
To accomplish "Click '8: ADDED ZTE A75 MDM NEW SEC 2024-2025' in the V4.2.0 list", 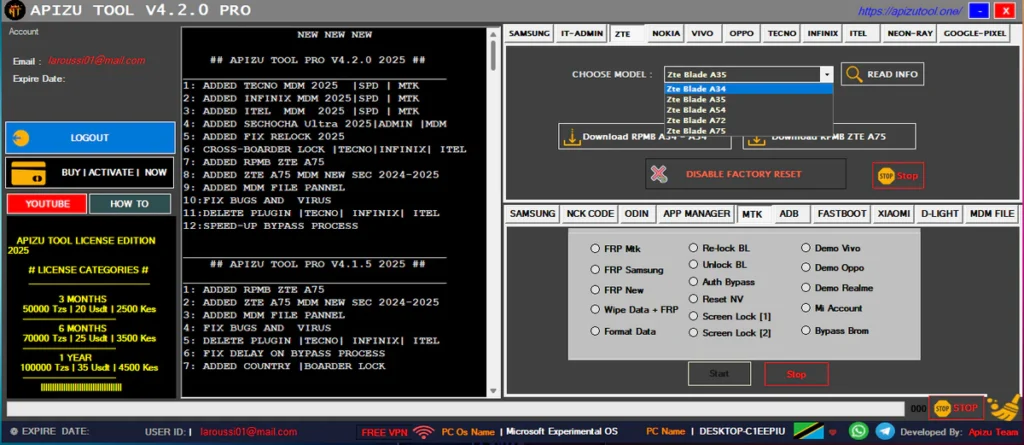I will pyautogui.click(x=311, y=175).
